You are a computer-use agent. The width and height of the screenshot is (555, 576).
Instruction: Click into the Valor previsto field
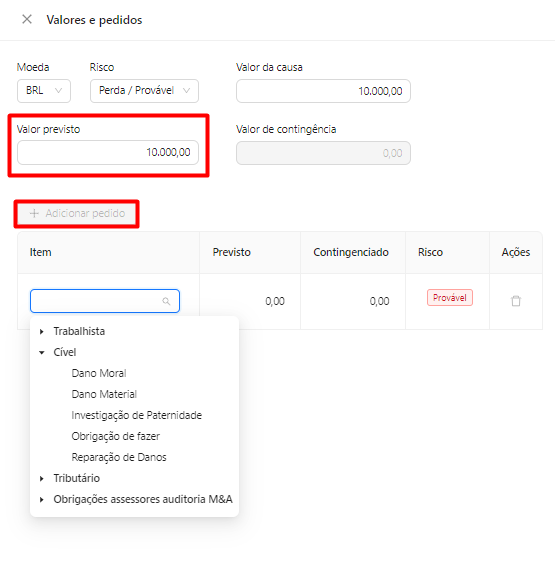coord(108,152)
